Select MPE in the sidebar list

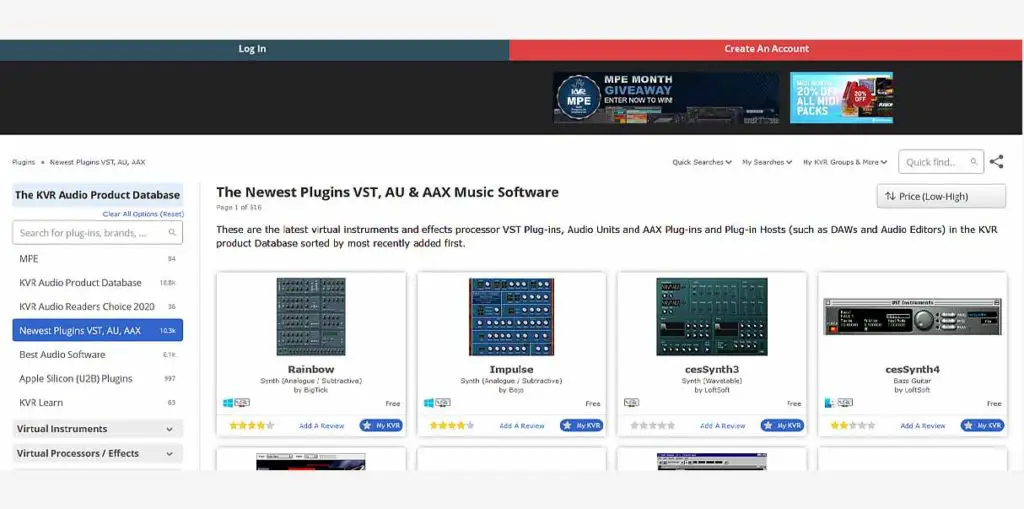97,259
